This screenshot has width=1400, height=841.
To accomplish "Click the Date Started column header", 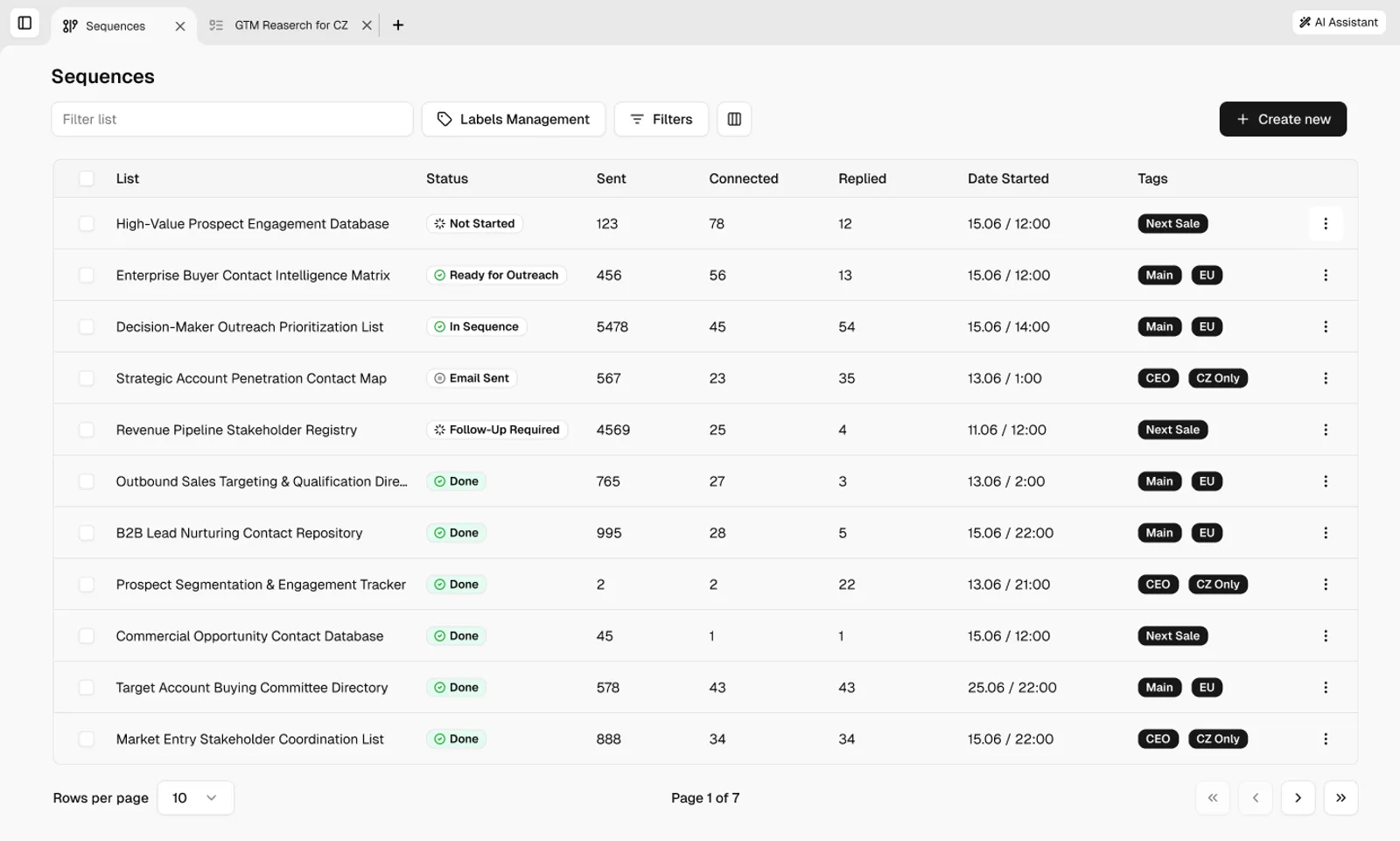I will click(x=1008, y=179).
